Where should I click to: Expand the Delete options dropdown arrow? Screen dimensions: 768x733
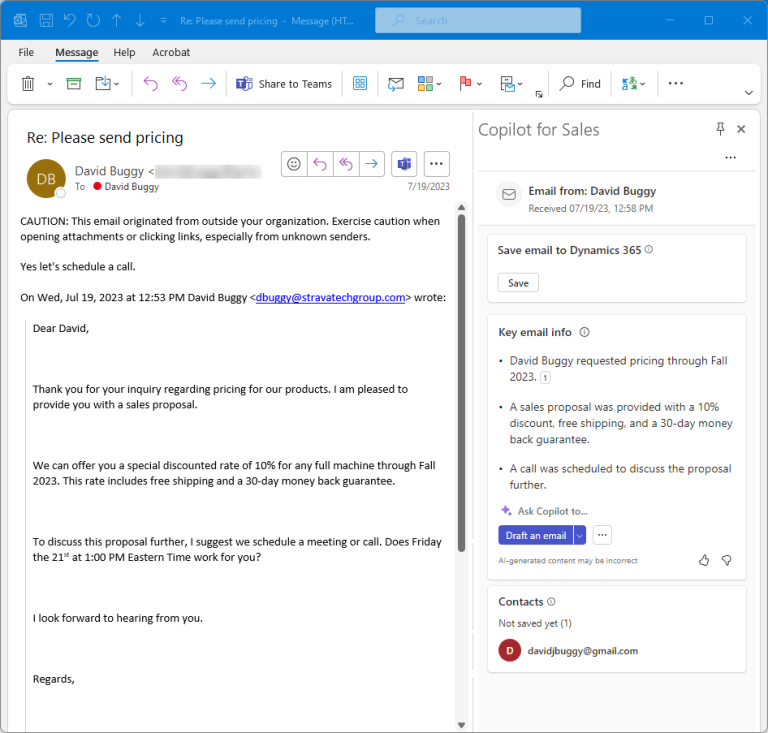tap(49, 84)
